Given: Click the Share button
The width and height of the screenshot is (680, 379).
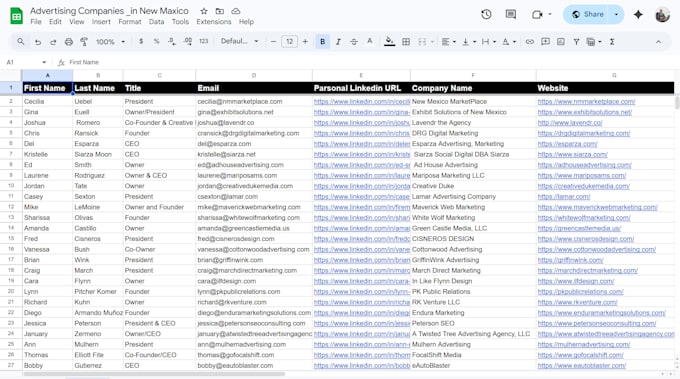Looking at the screenshot, I should click(587, 14).
